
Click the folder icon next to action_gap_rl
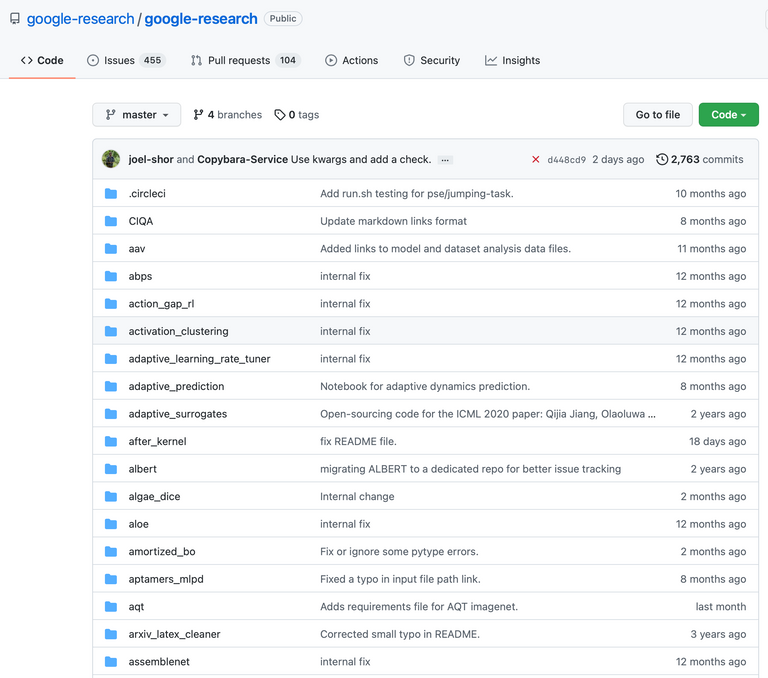click(111, 304)
